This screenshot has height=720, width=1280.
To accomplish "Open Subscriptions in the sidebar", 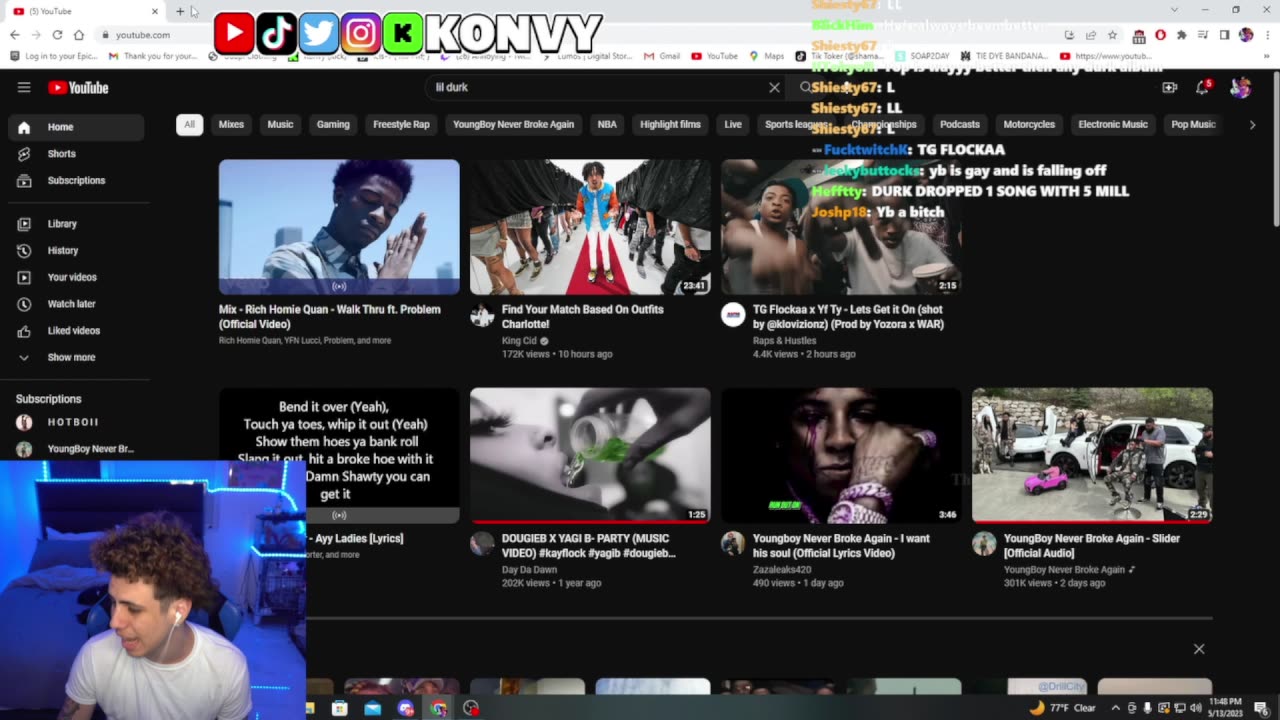I will tap(76, 181).
